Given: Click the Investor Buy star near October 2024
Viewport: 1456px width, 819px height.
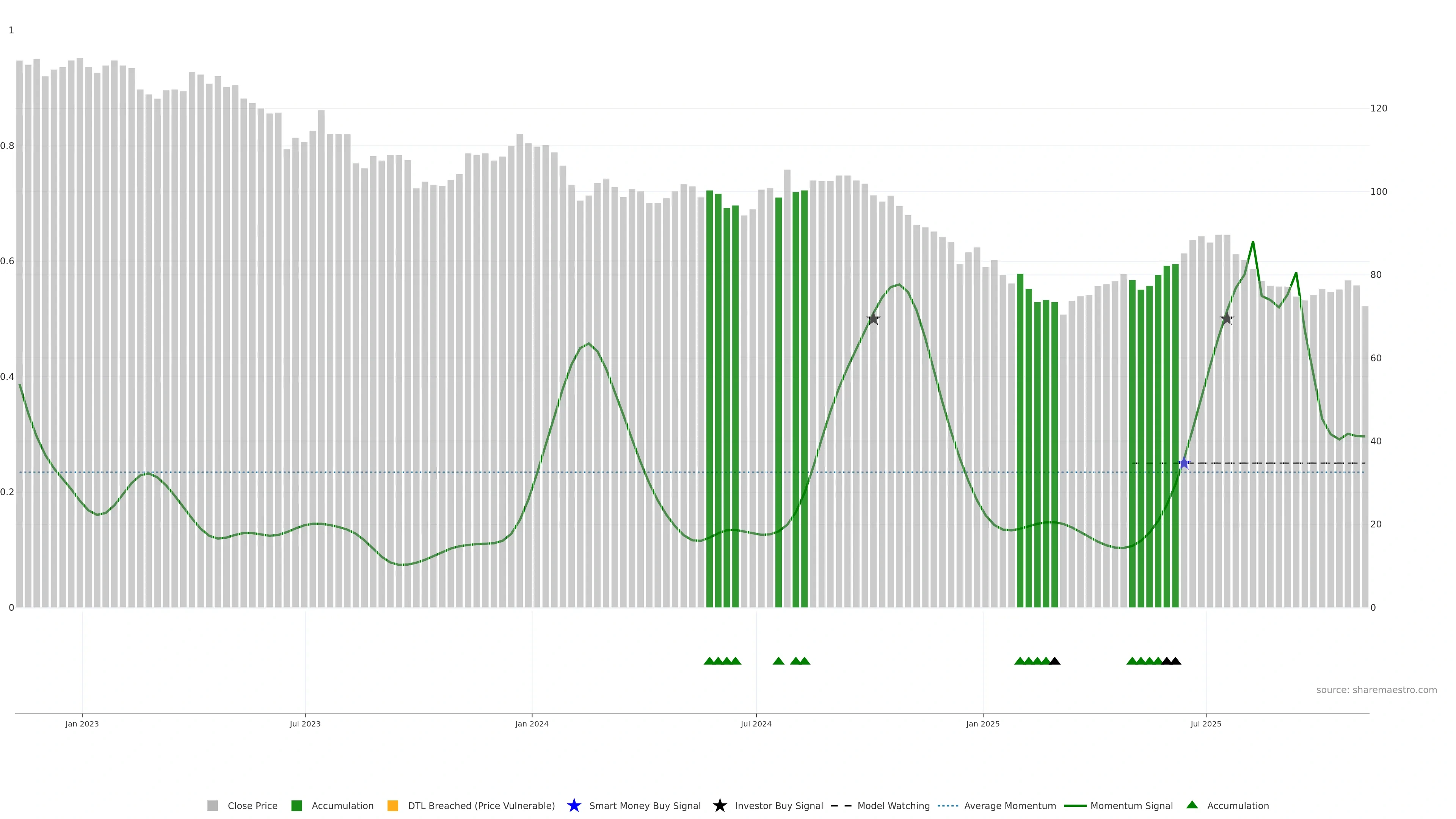Looking at the screenshot, I should click(873, 319).
